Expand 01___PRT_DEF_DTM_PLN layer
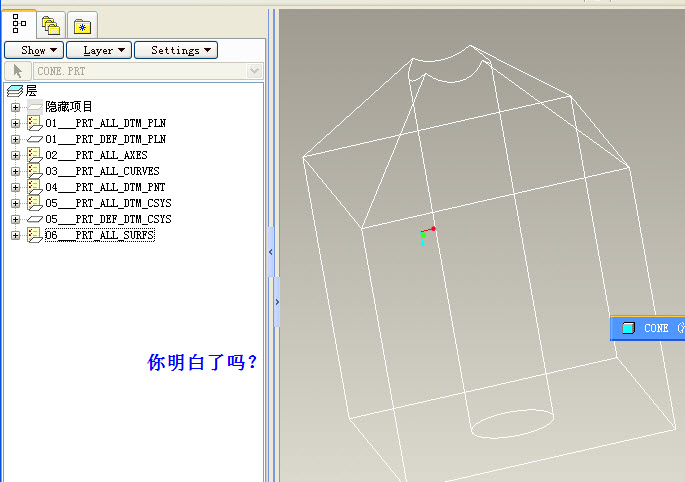The width and height of the screenshot is (685, 482). pos(15,139)
